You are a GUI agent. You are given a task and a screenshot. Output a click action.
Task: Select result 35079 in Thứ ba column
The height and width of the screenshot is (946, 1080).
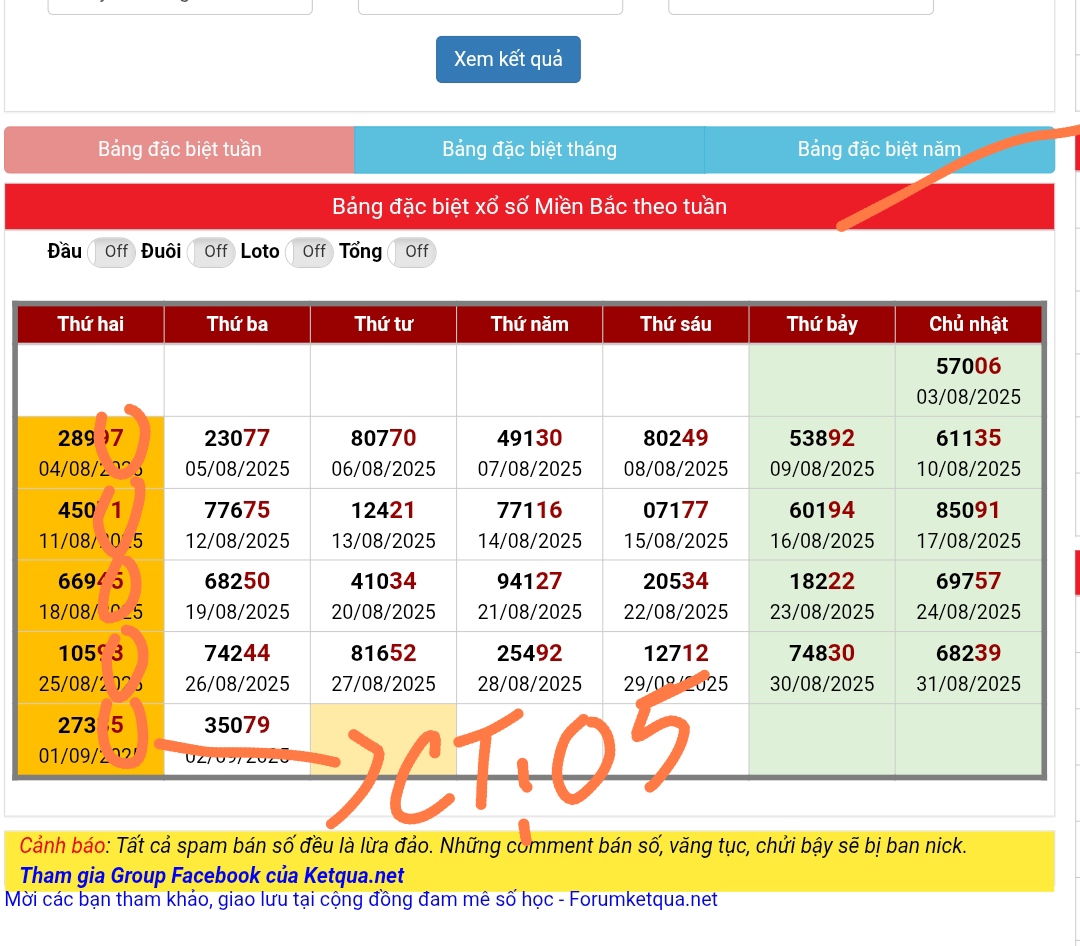coord(237,739)
